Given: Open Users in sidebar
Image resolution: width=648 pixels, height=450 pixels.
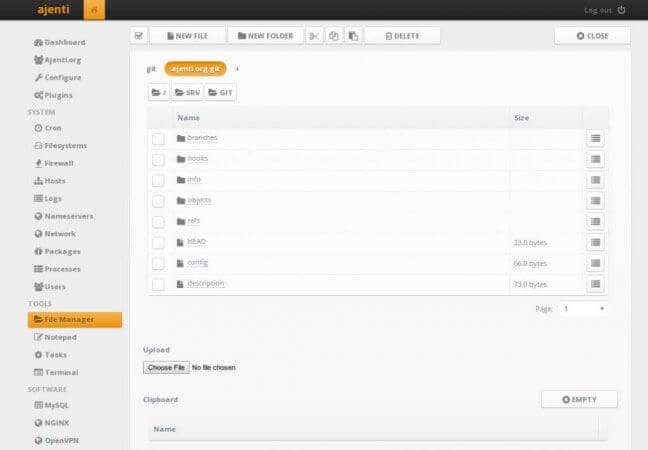Looking at the screenshot, I should point(50,286).
